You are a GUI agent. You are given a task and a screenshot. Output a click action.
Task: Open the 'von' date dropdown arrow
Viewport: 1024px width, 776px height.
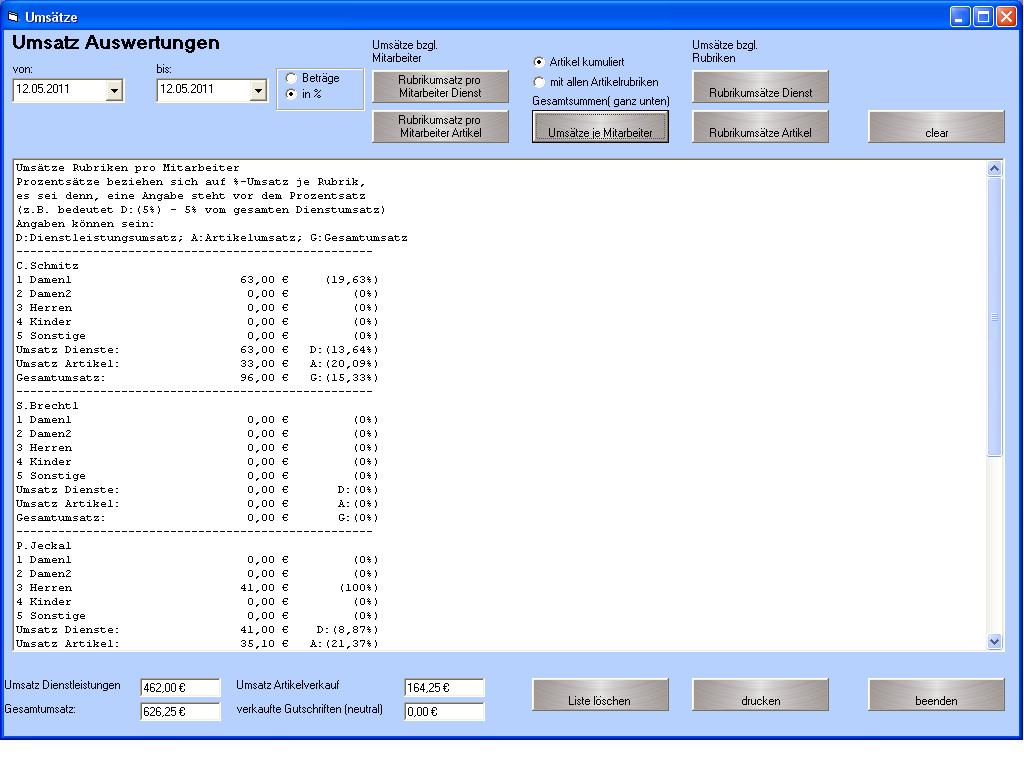[114, 91]
